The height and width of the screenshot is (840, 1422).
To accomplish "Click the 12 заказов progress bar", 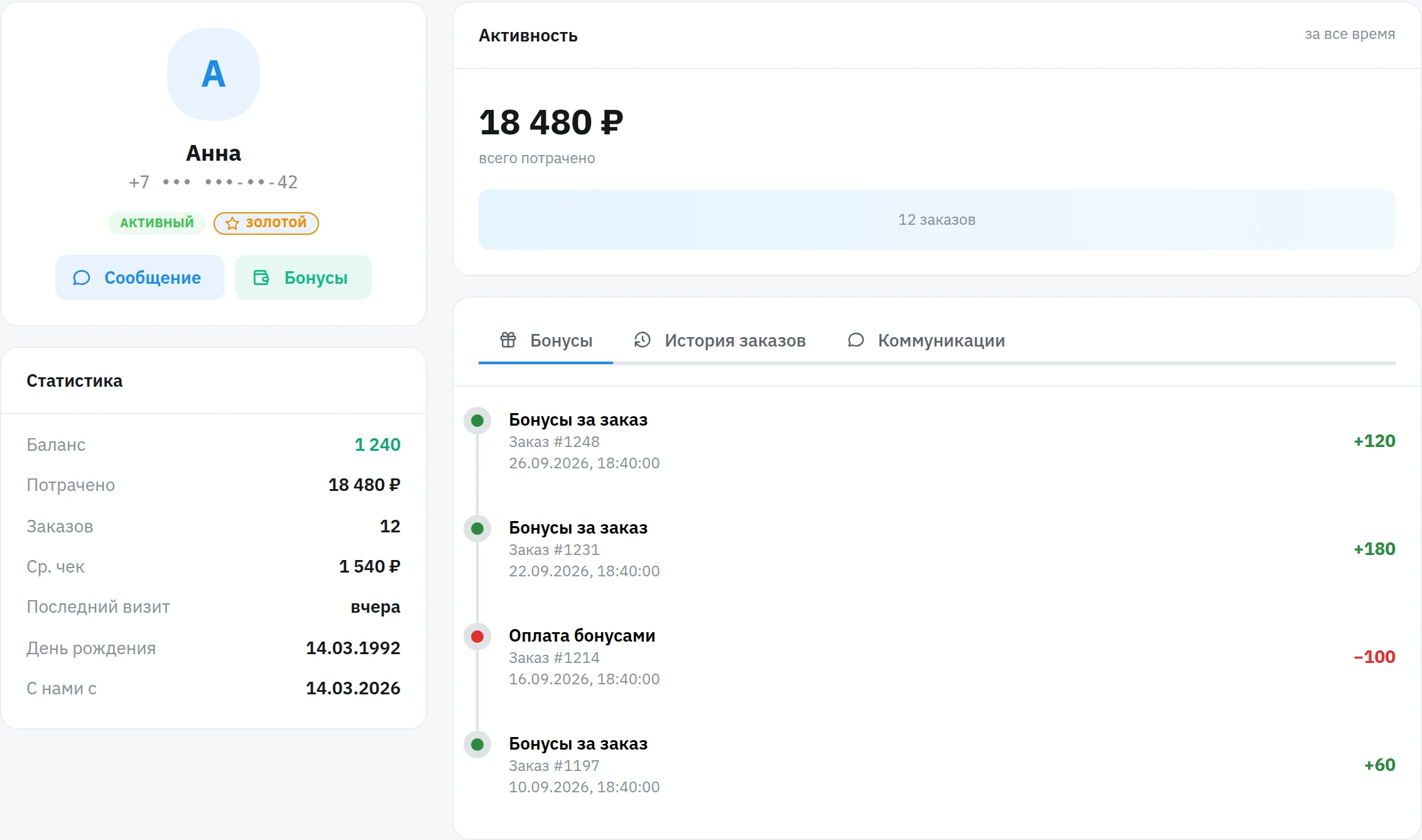I will [x=936, y=220].
